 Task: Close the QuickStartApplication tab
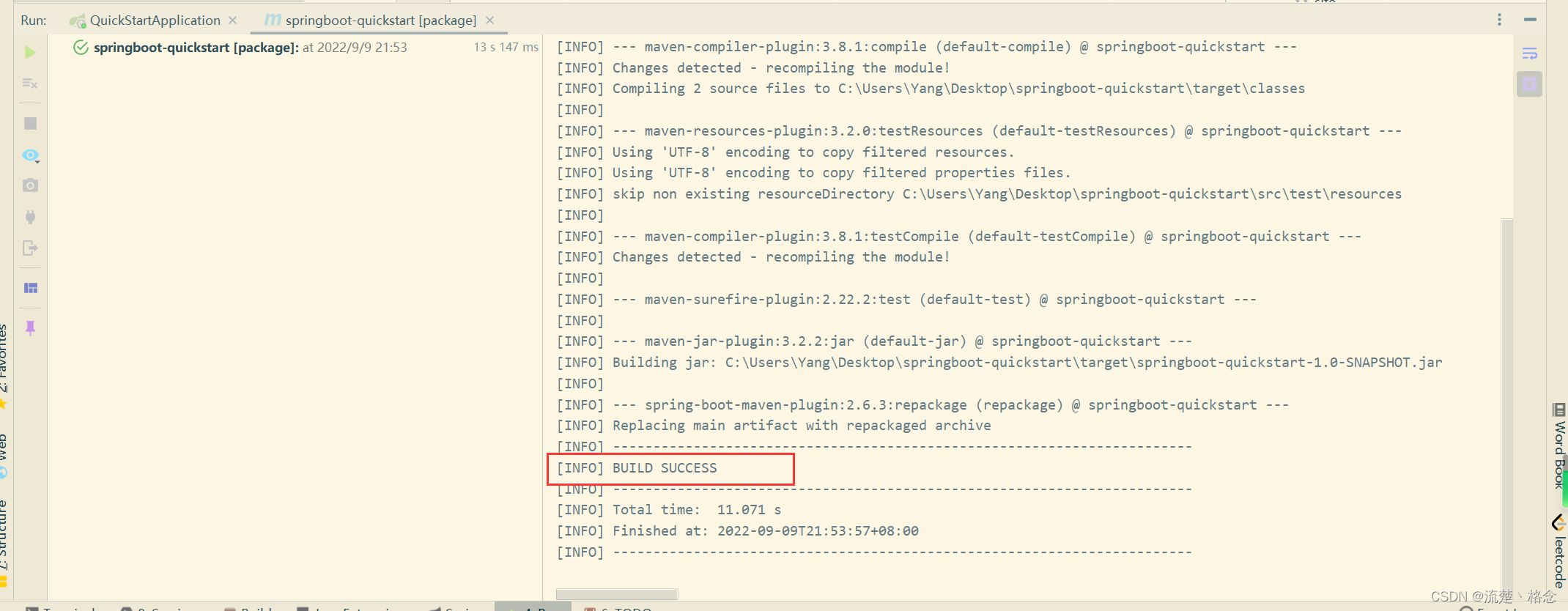233,21
